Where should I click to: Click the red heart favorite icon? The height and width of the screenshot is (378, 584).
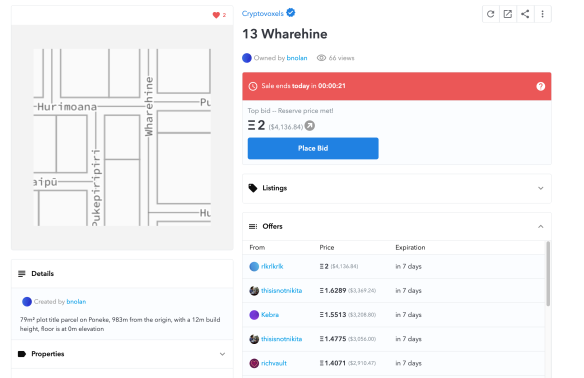[216, 15]
